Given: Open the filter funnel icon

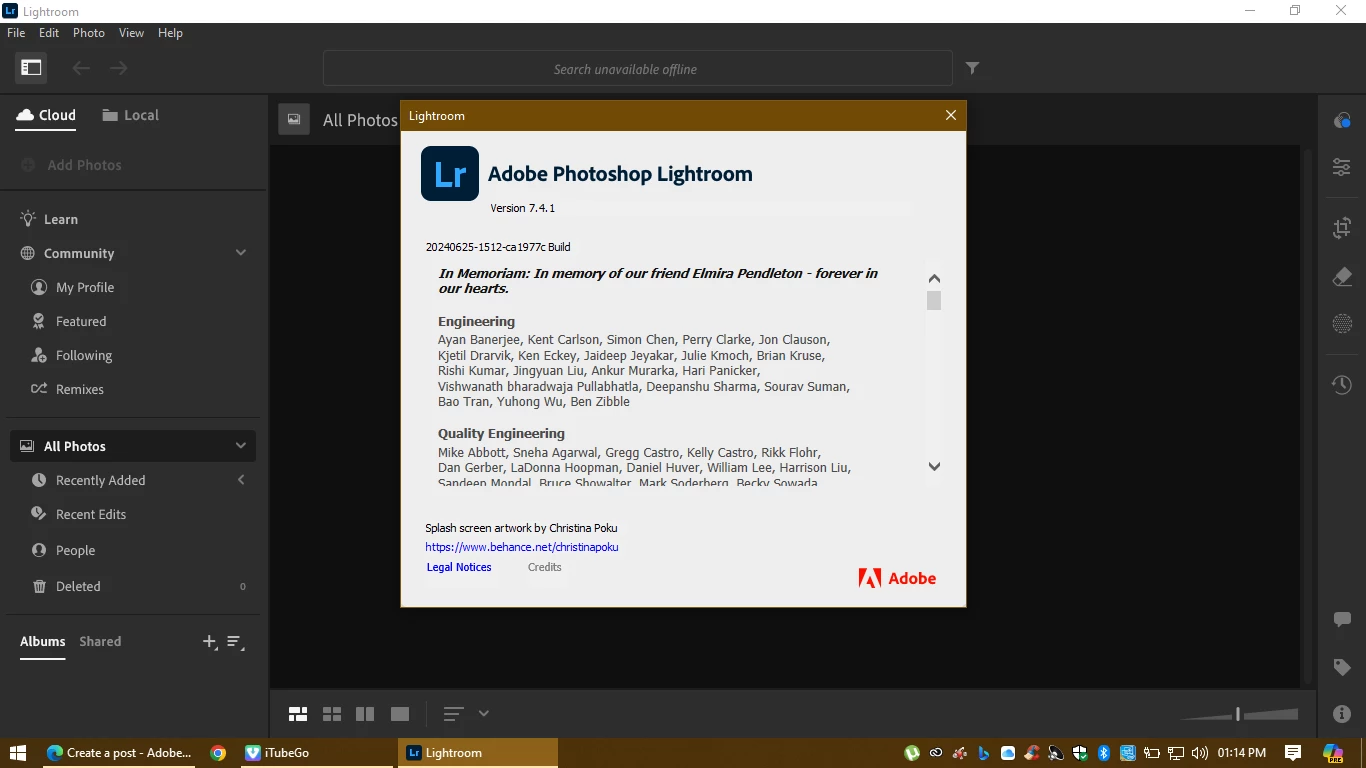Looking at the screenshot, I should 972,68.
